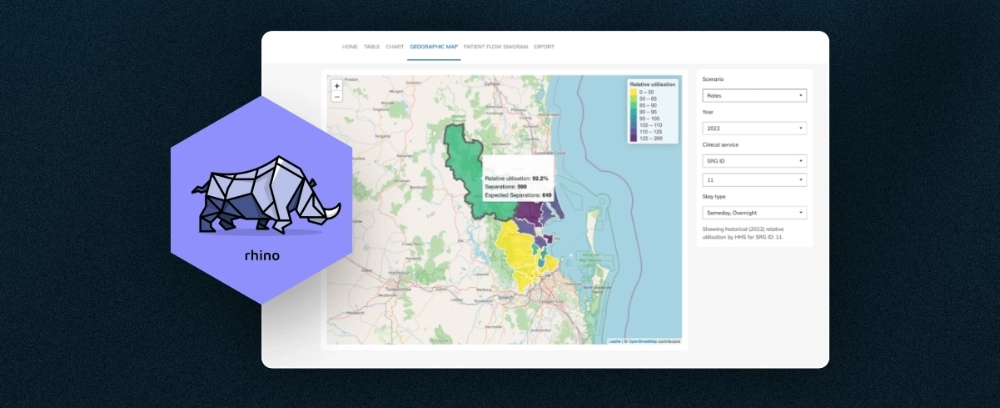Click the '105 – 110' legend entry
Image resolution: width=1000 pixels, height=408 pixels.
pos(644,124)
